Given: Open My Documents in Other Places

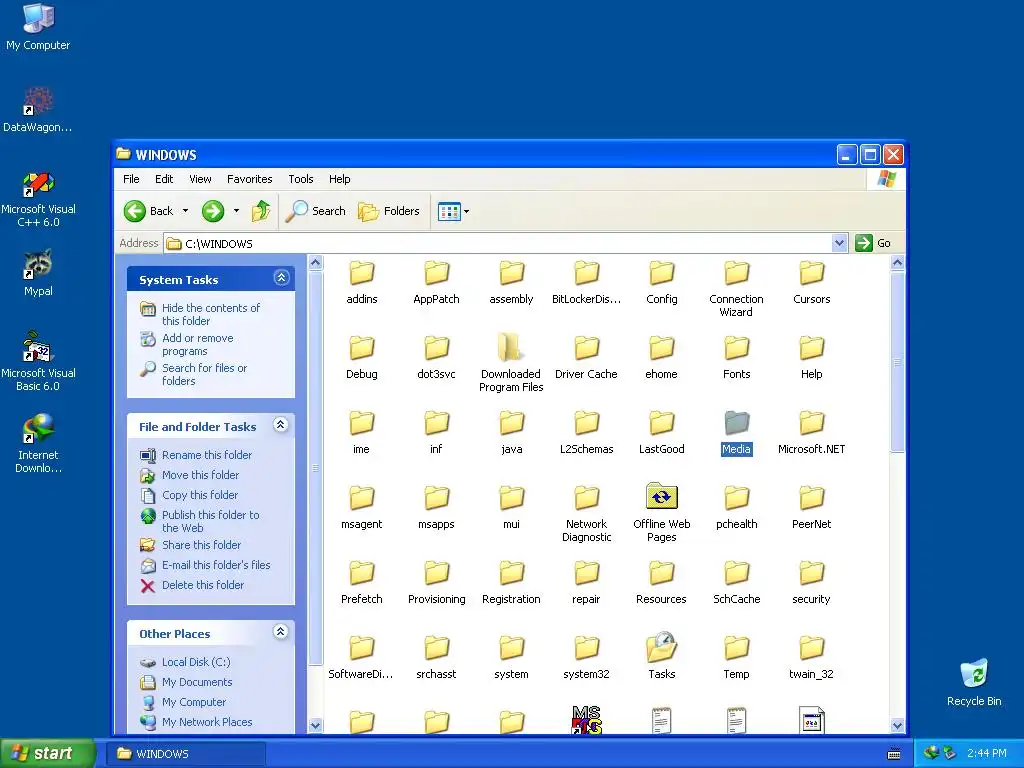Looking at the screenshot, I should click(197, 682).
